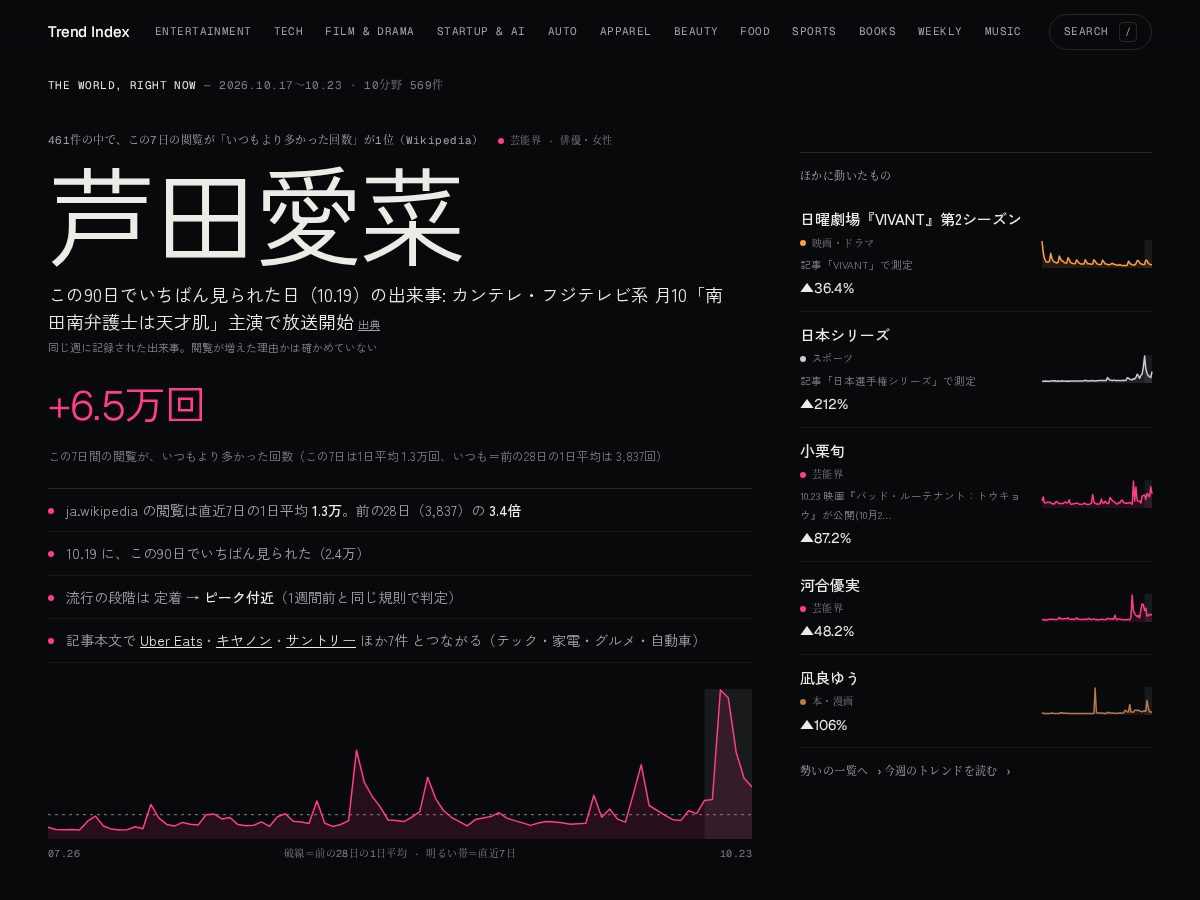The image size is (1200, 900).
Task: Open the WEEKLY nav item
Action: (940, 32)
